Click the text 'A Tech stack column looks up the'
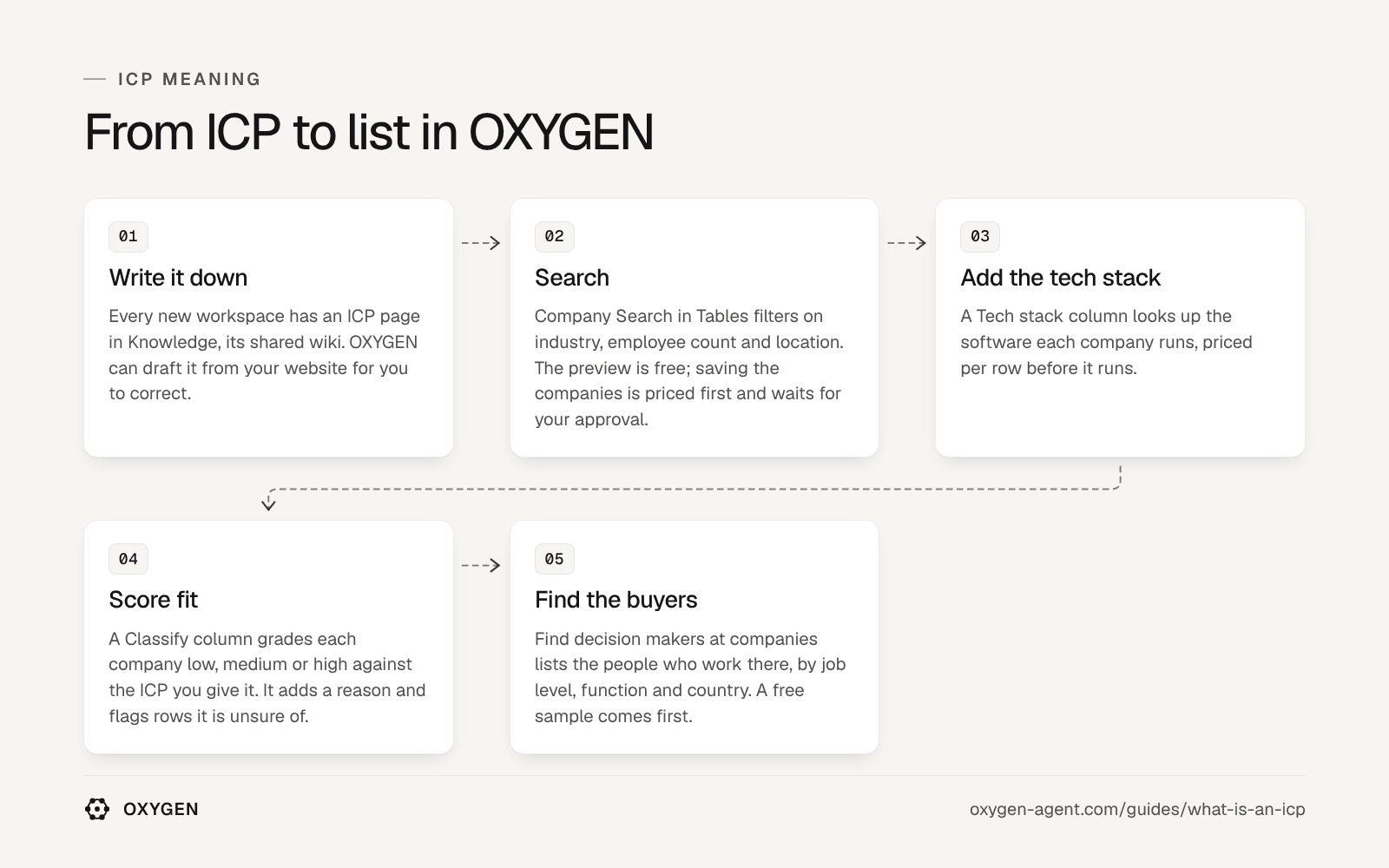This screenshot has width=1389, height=868. (1096, 316)
